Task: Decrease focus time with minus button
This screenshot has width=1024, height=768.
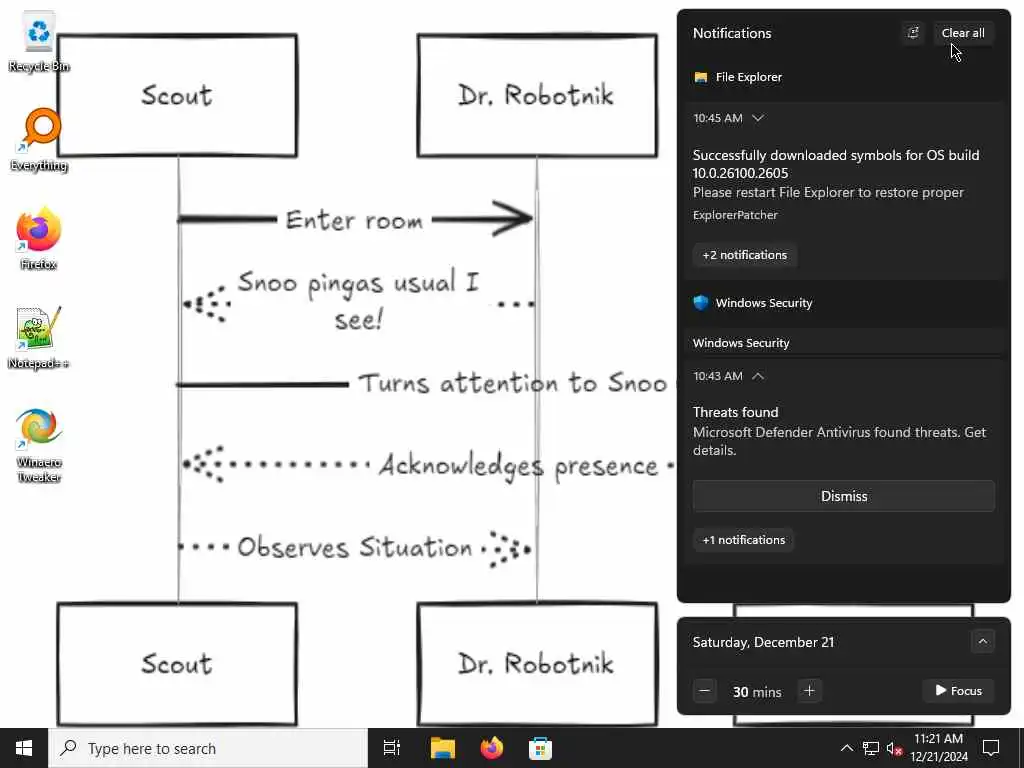Action: [705, 691]
